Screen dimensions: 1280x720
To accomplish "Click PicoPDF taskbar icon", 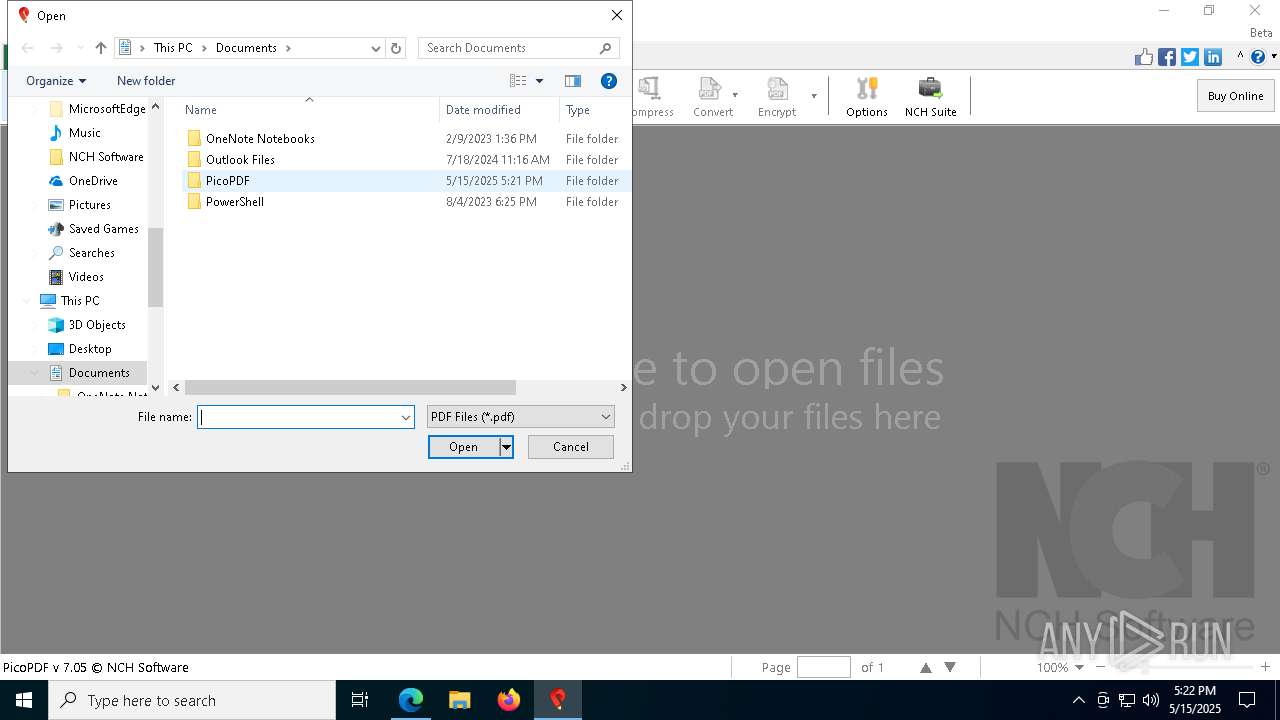I will click(558, 700).
